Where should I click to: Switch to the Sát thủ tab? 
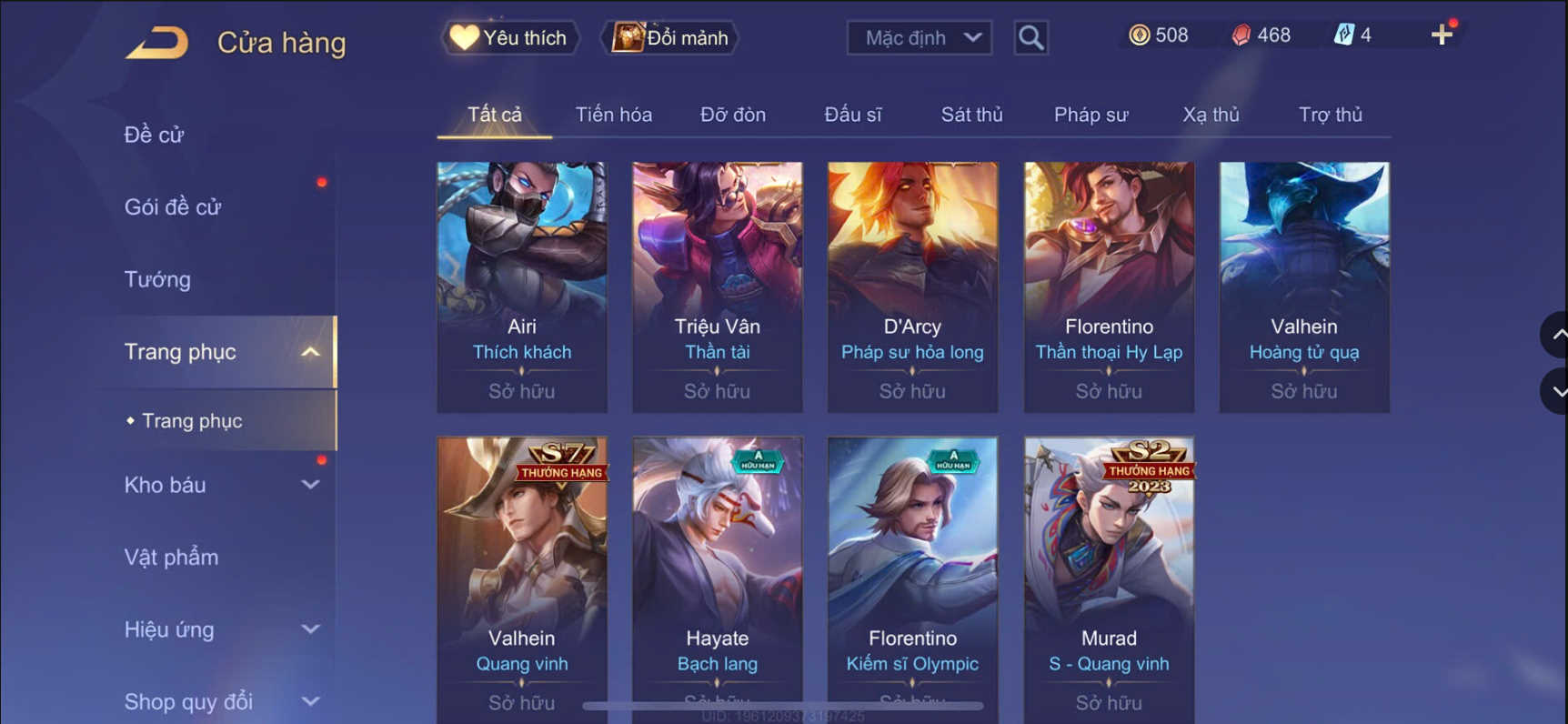click(x=971, y=115)
